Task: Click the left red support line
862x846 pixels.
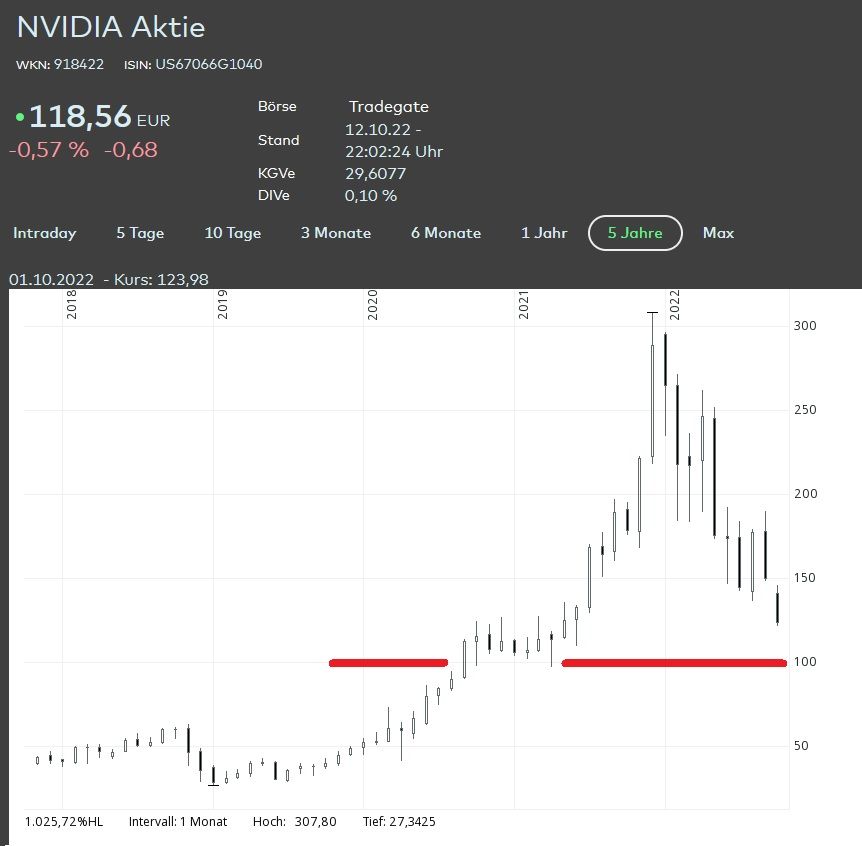Action: [x=388, y=661]
